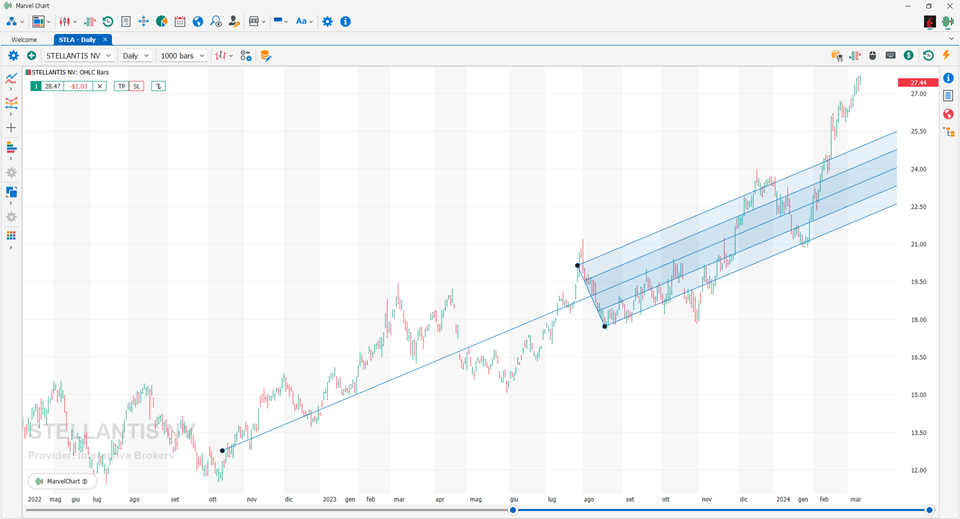The height and width of the screenshot is (519, 960).
Task: Click the Interactive Brokers connection icon
Action: click(930, 22)
